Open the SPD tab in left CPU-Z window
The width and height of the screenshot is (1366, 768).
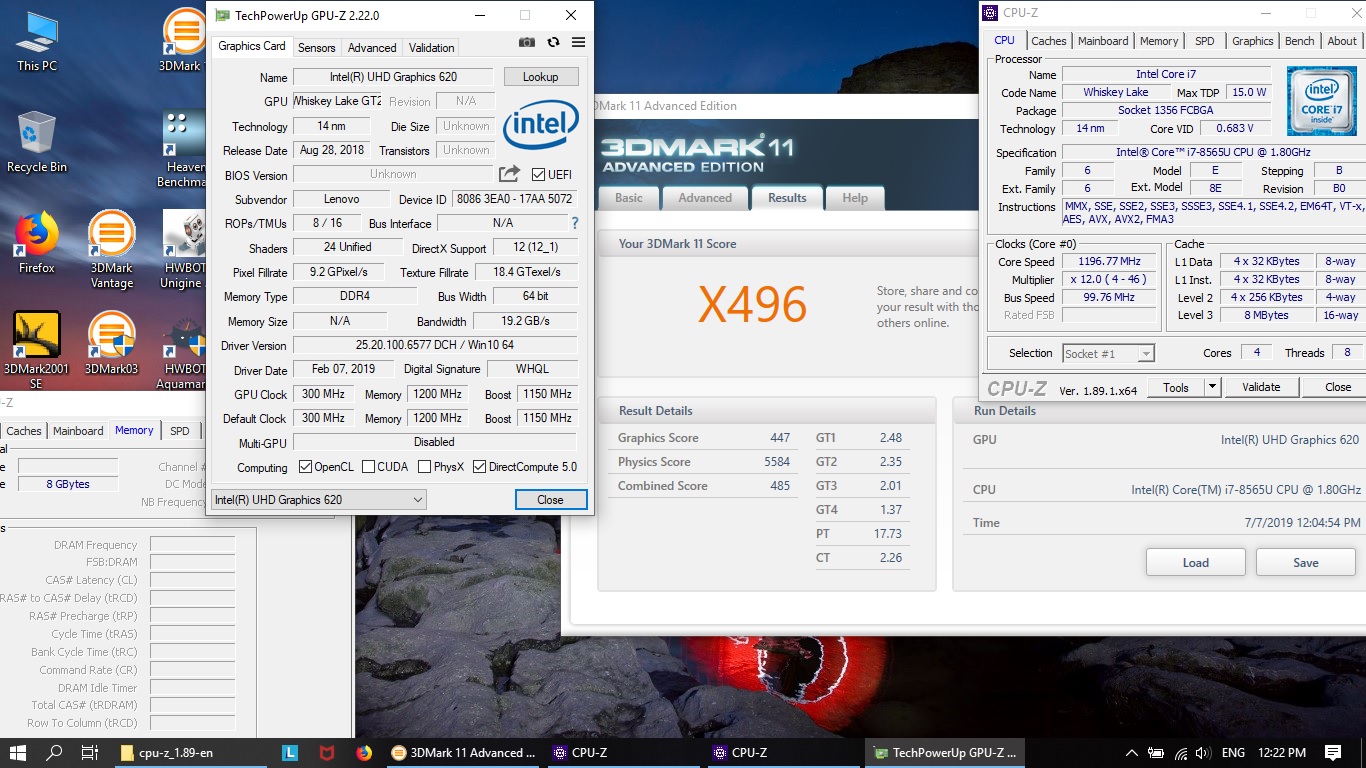click(x=179, y=431)
